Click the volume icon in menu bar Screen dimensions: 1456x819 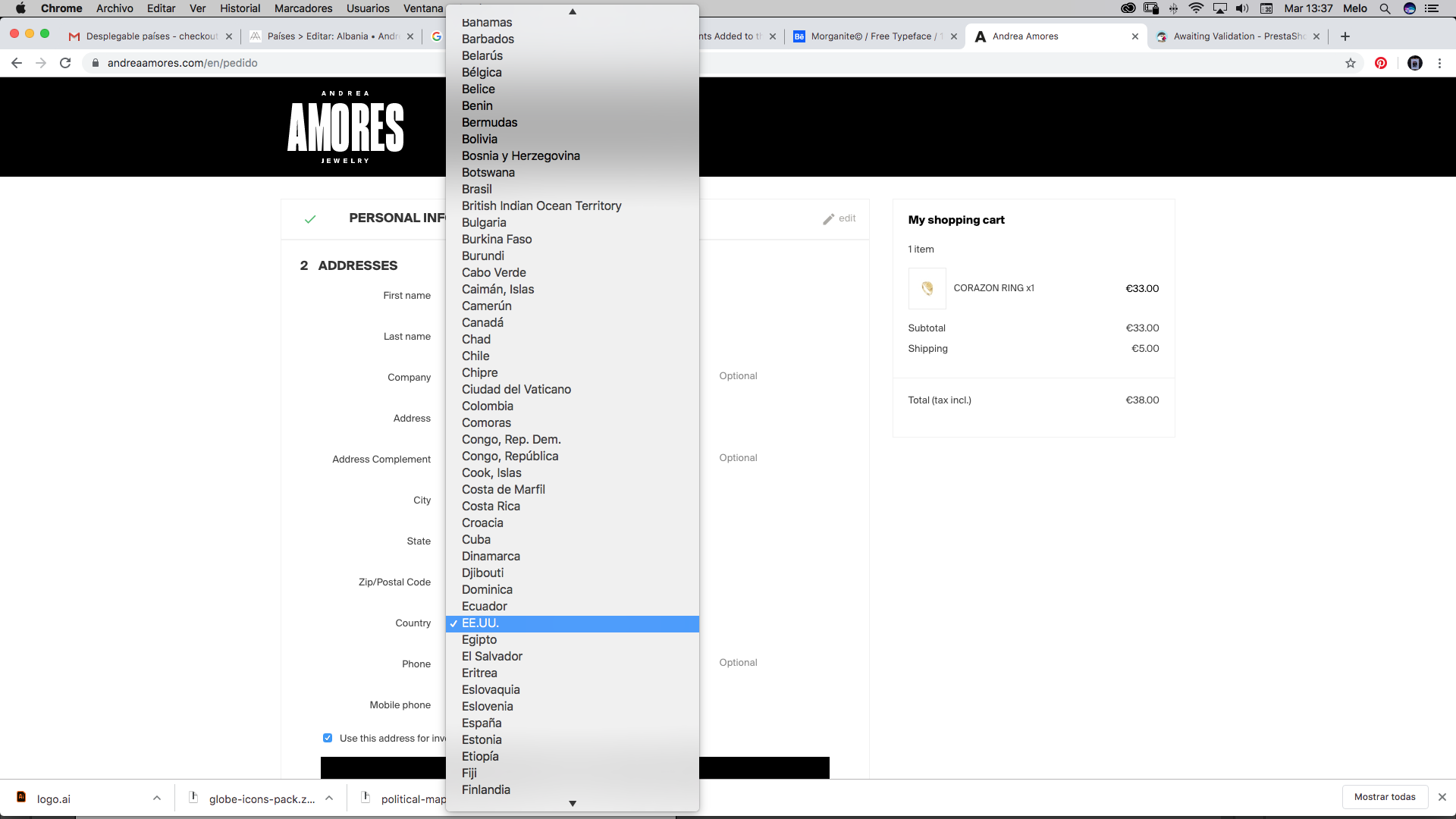[x=1242, y=8]
